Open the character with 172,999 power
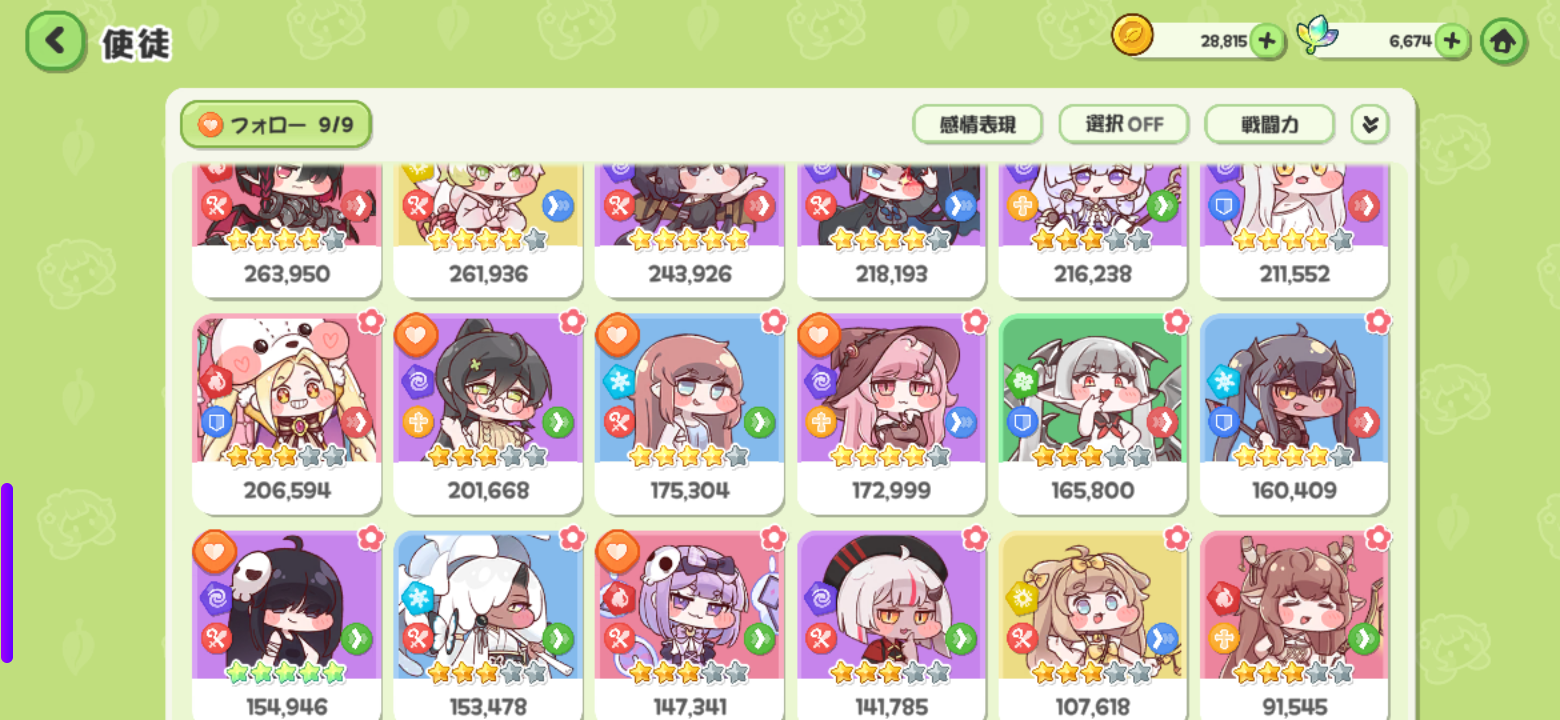This screenshot has height=720, width=1560. coord(891,413)
